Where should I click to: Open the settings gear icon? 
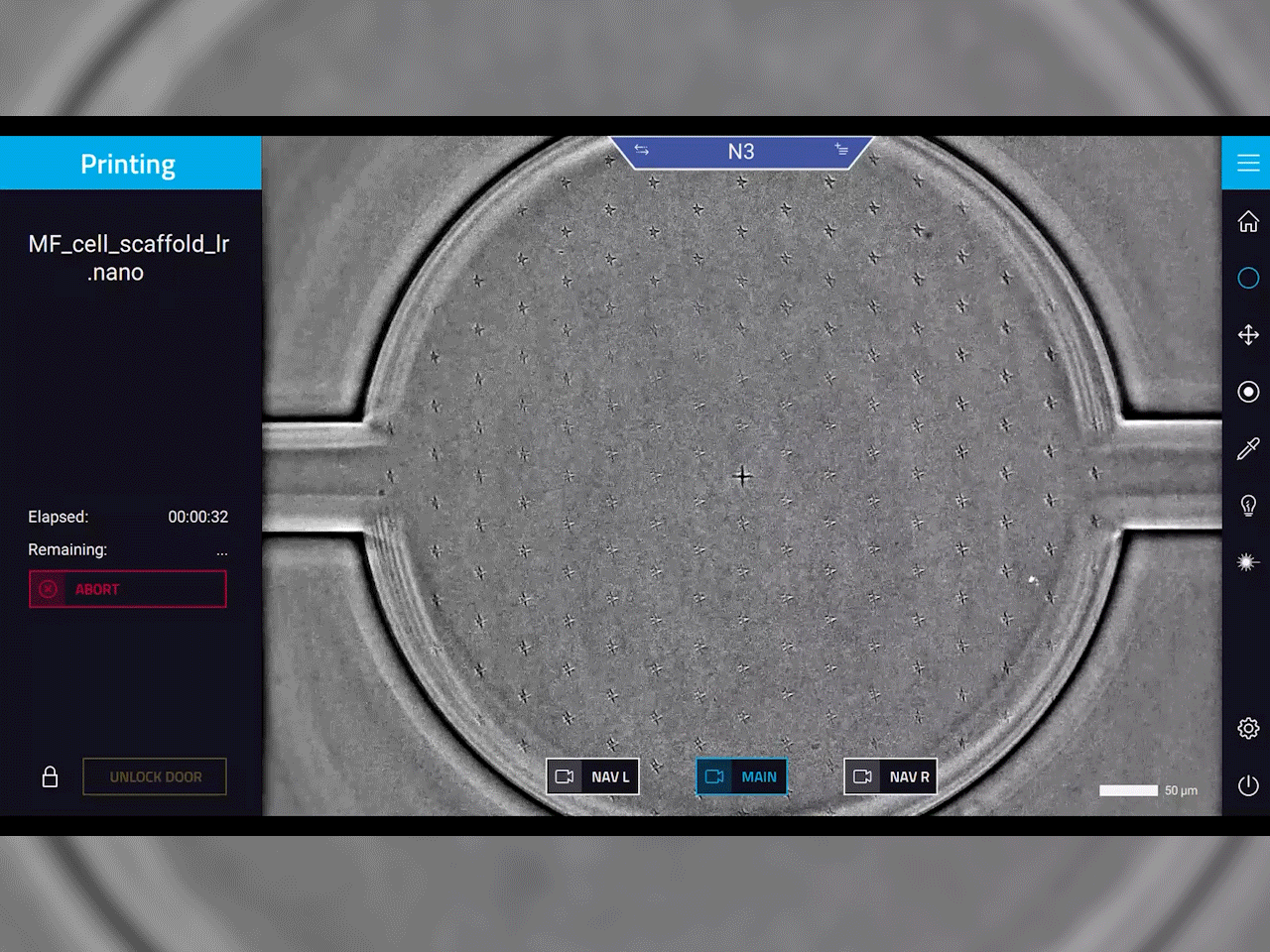pos(1248,729)
